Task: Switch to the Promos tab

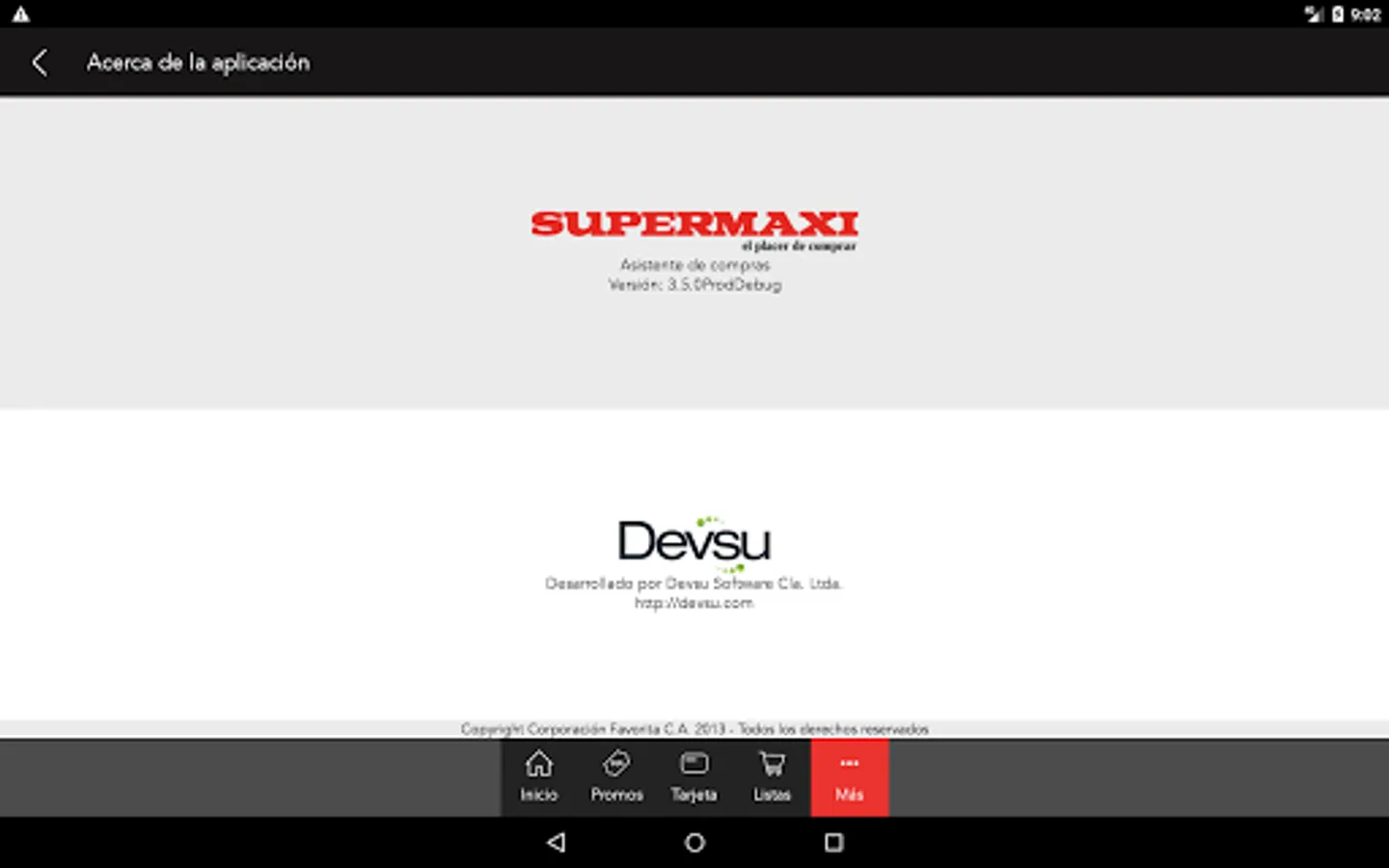Action: pos(616,777)
